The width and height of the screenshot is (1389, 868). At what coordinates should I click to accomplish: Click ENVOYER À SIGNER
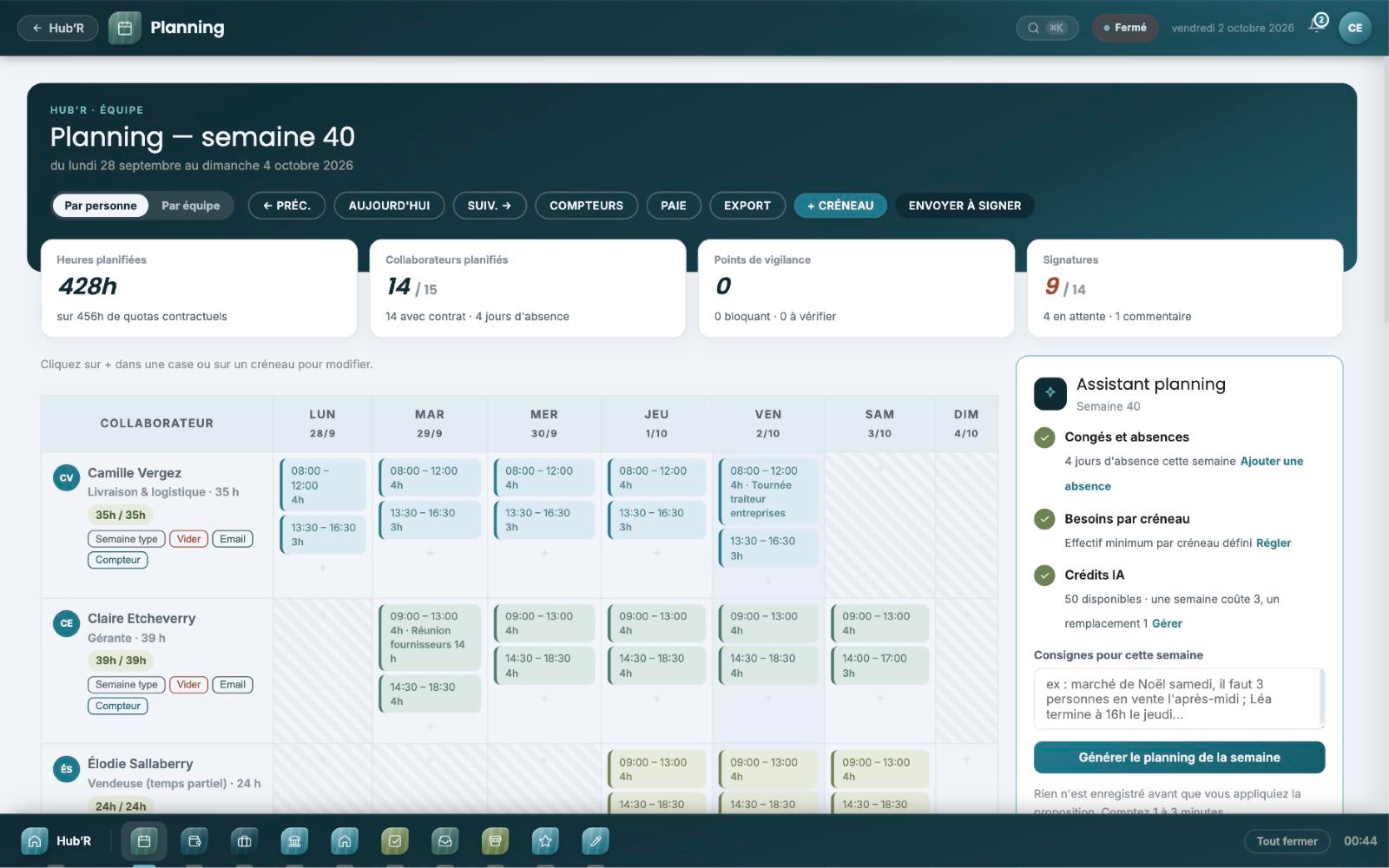click(x=964, y=206)
